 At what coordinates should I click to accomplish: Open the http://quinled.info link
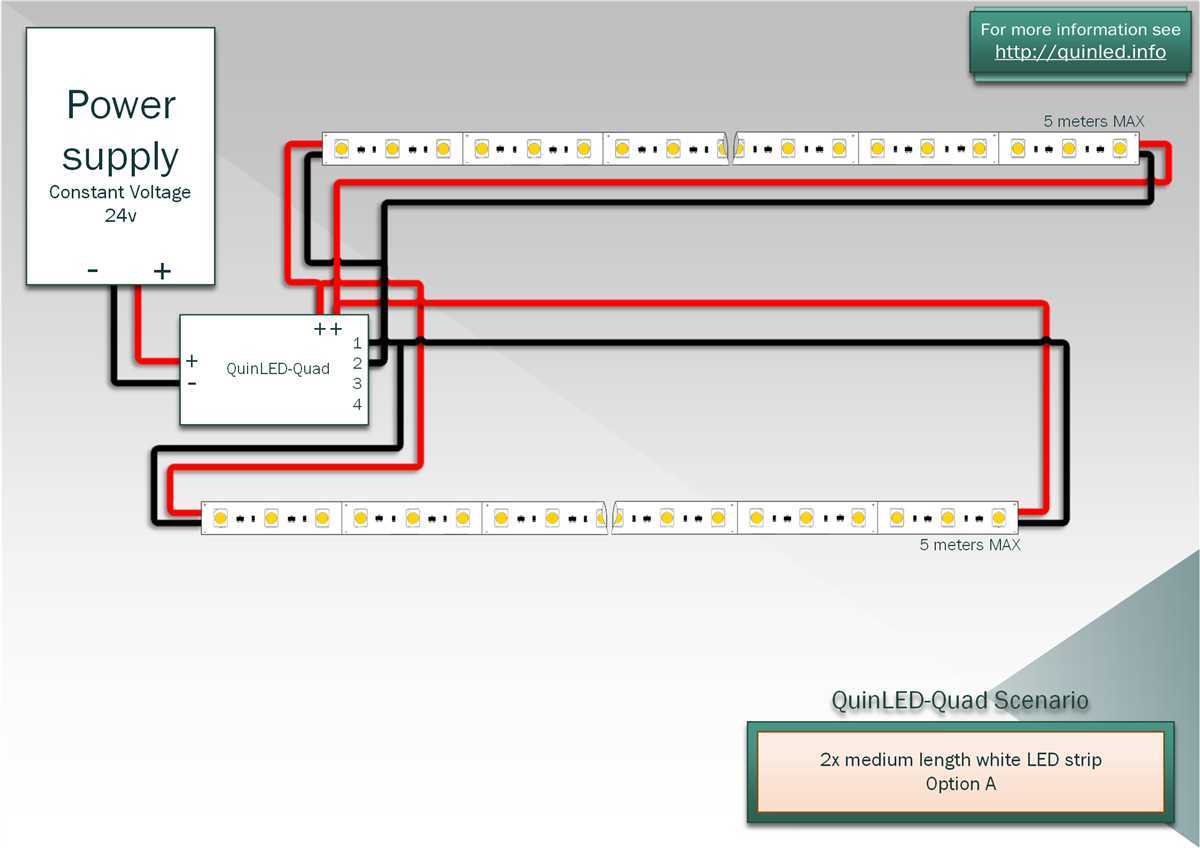coord(1083,52)
